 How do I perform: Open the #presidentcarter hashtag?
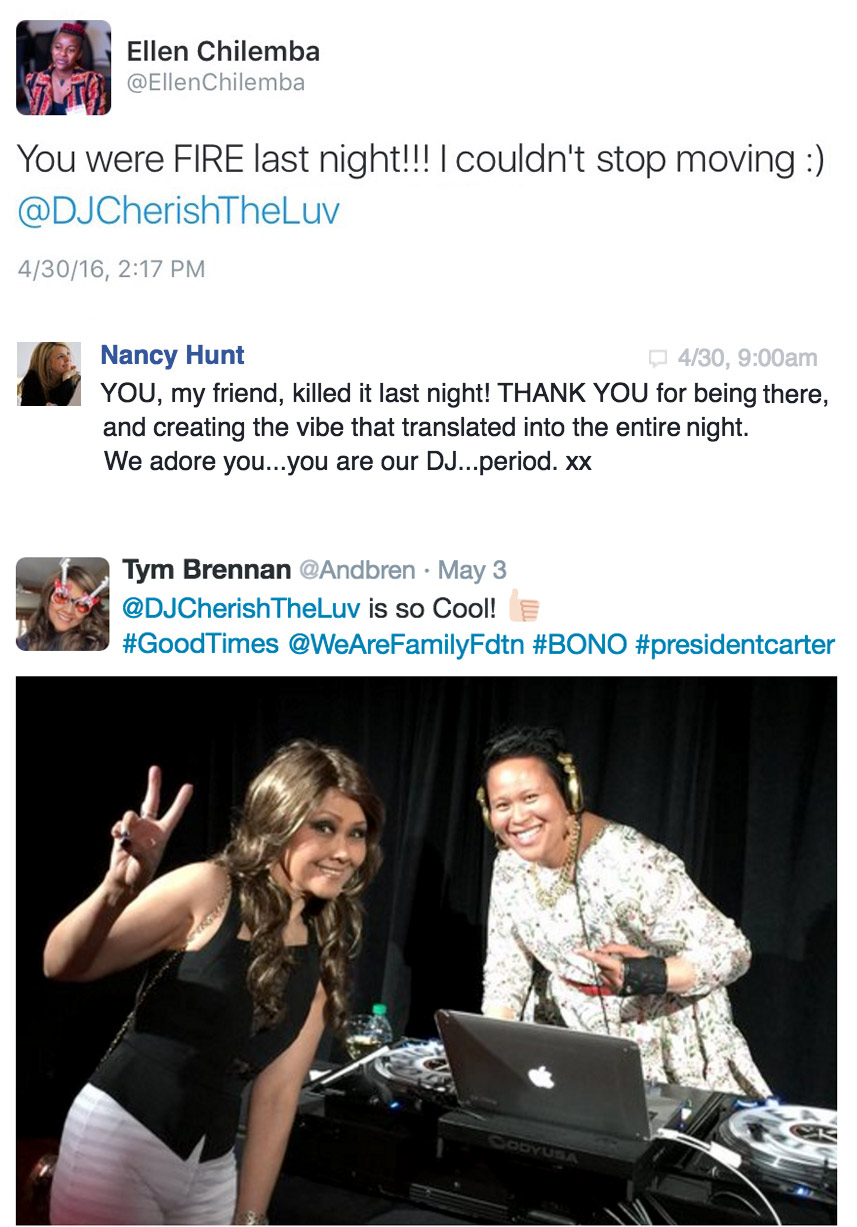pyautogui.click(x=735, y=645)
